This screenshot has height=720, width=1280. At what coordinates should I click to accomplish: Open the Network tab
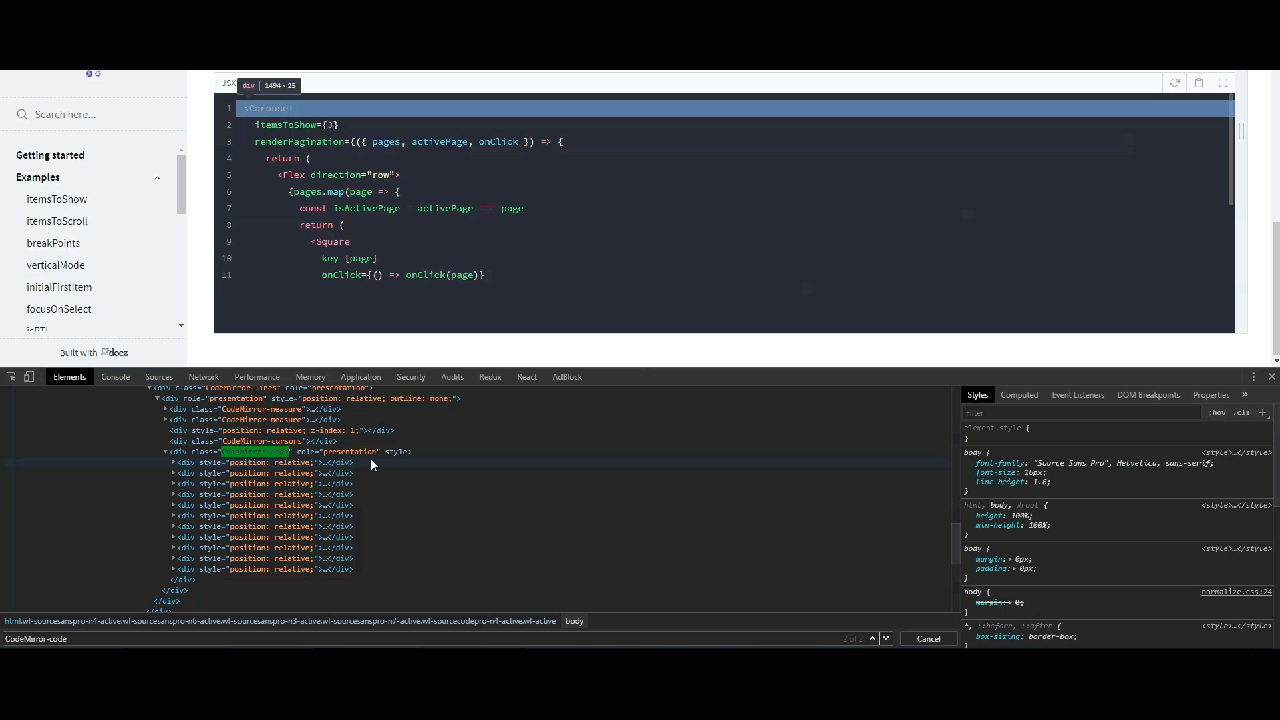[x=203, y=377]
